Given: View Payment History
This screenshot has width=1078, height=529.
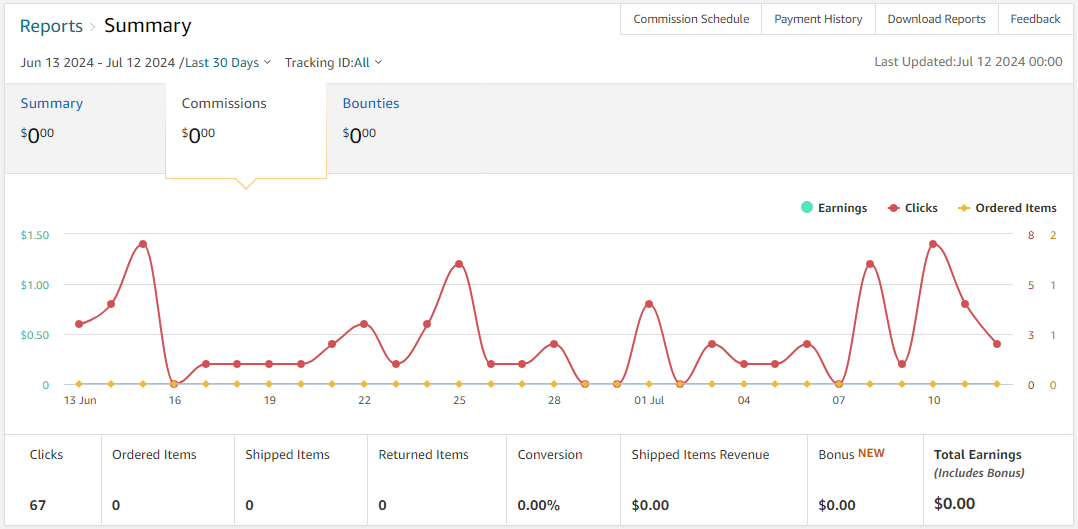Looking at the screenshot, I should 818,19.
